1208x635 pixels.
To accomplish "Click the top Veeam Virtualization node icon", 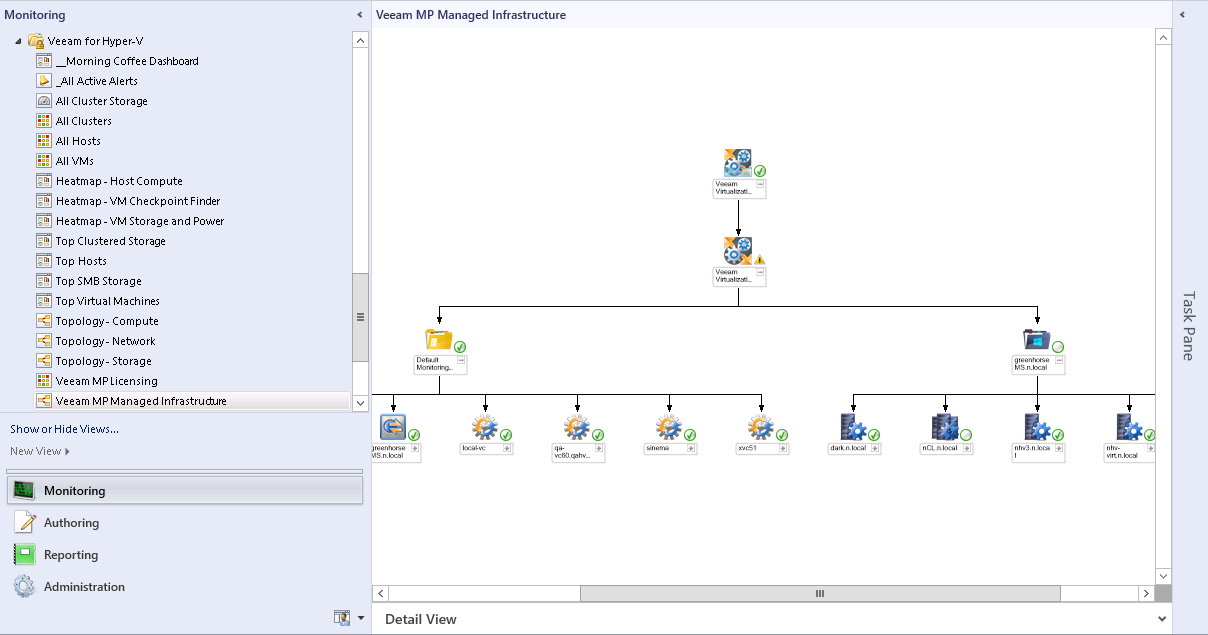I will pos(738,163).
